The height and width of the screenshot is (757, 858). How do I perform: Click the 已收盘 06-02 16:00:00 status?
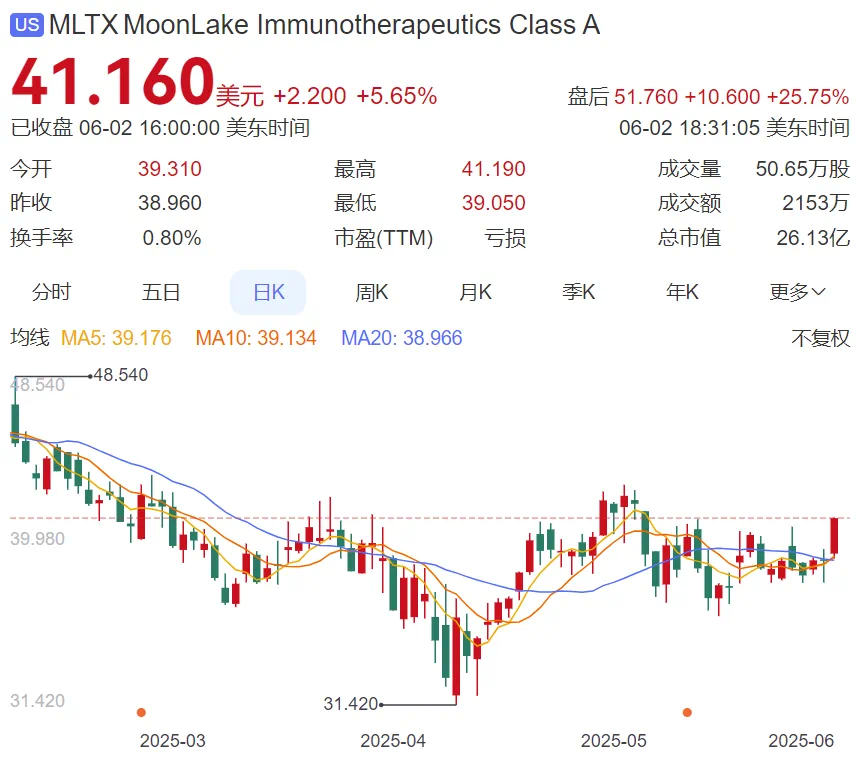coord(160,128)
